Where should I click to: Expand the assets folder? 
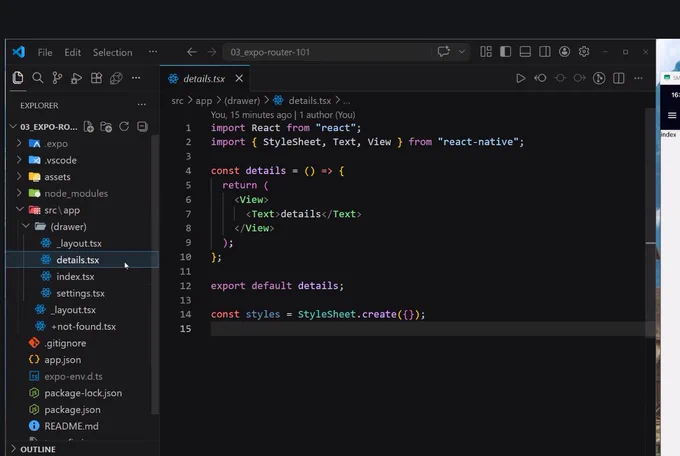coord(19,176)
